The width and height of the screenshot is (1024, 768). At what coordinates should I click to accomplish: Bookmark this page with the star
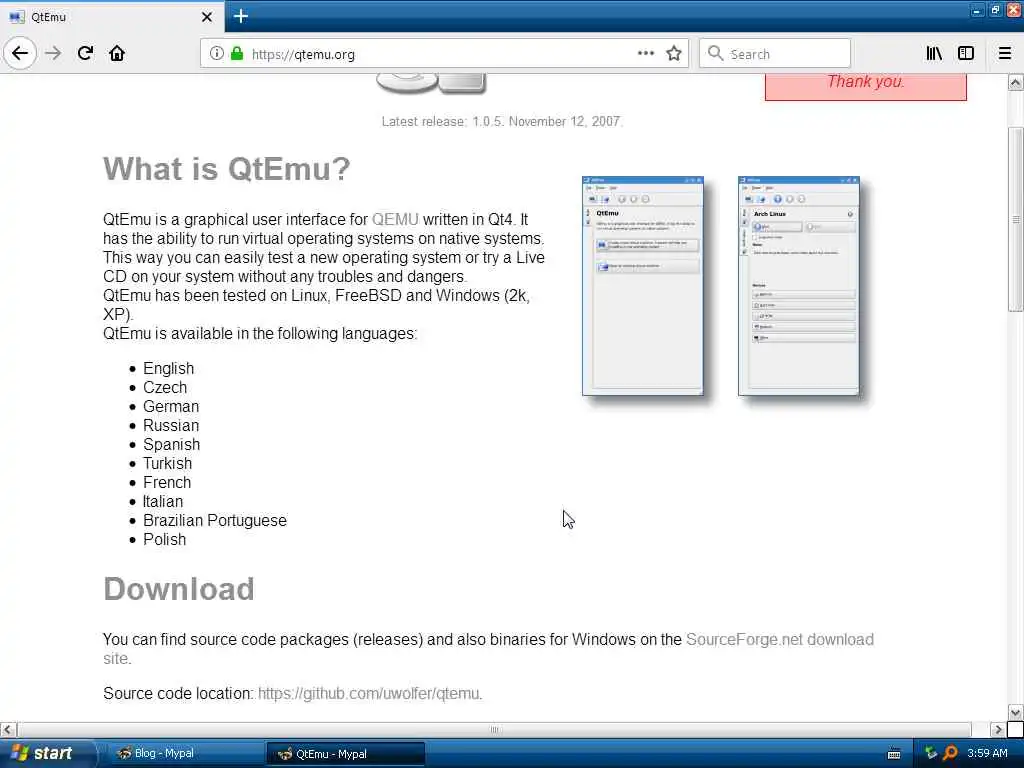click(x=674, y=54)
